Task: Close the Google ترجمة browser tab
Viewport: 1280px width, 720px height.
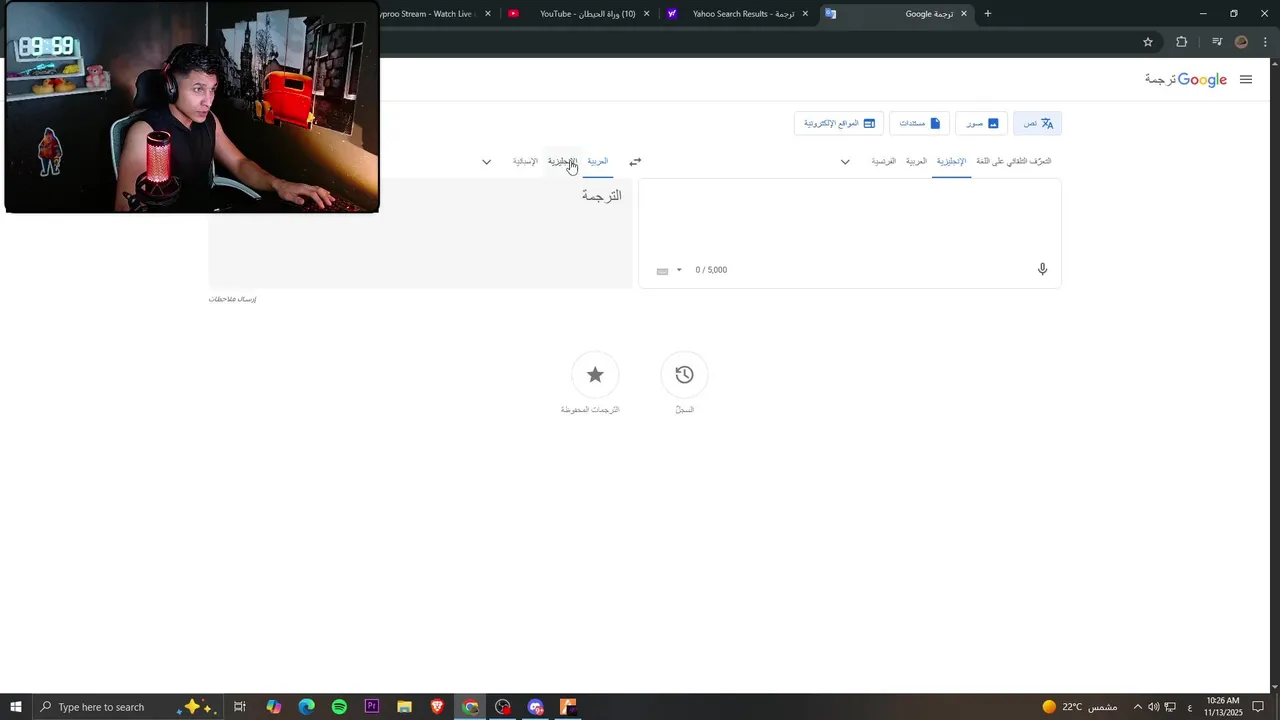Action: (x=964, y=14)
